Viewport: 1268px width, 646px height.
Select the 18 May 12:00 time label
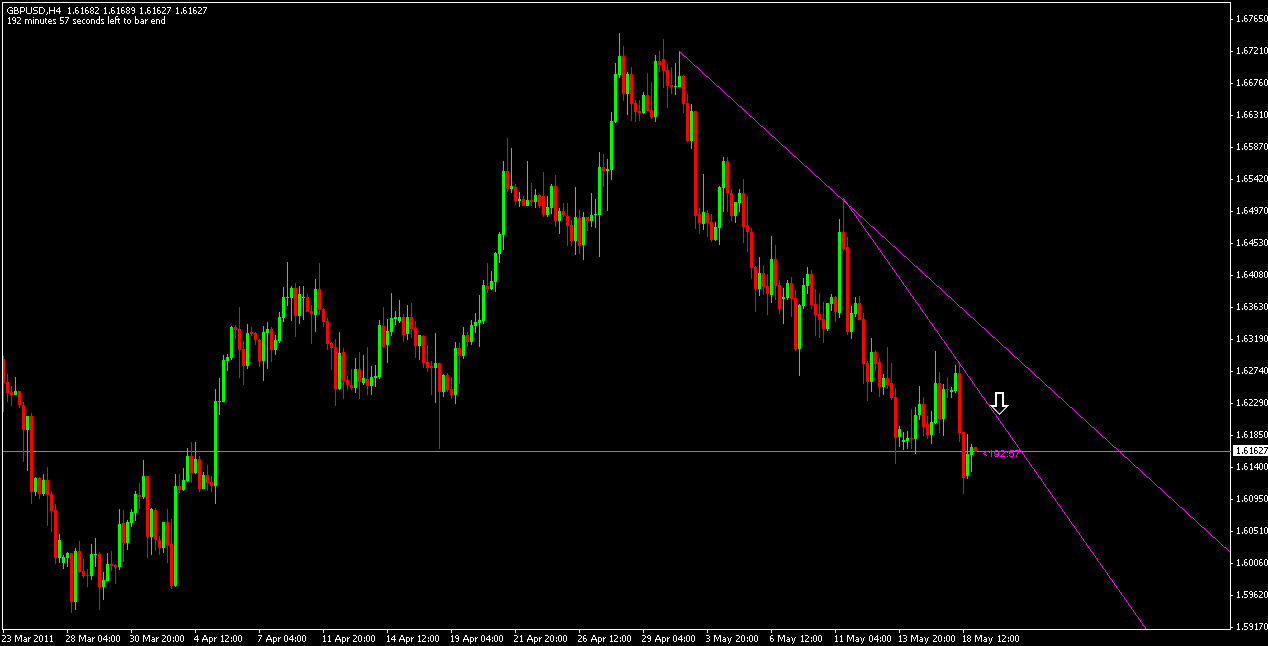990,637
